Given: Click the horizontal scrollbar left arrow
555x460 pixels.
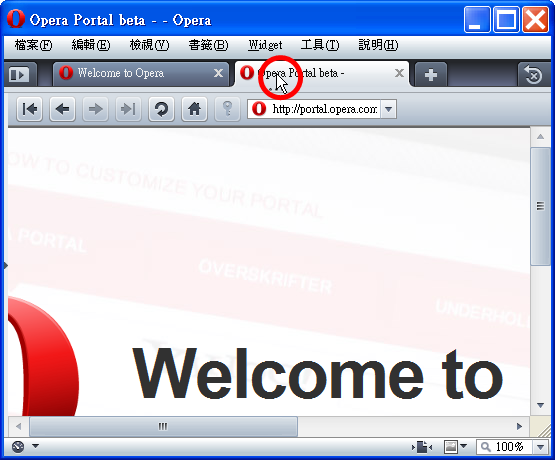Looking at the screenshot, I should tap(18, 426).
